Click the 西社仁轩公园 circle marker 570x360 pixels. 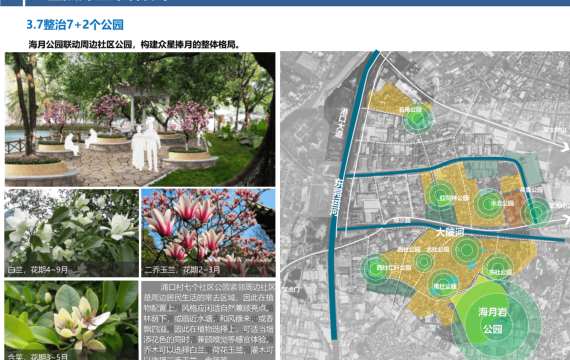point(376,268)
